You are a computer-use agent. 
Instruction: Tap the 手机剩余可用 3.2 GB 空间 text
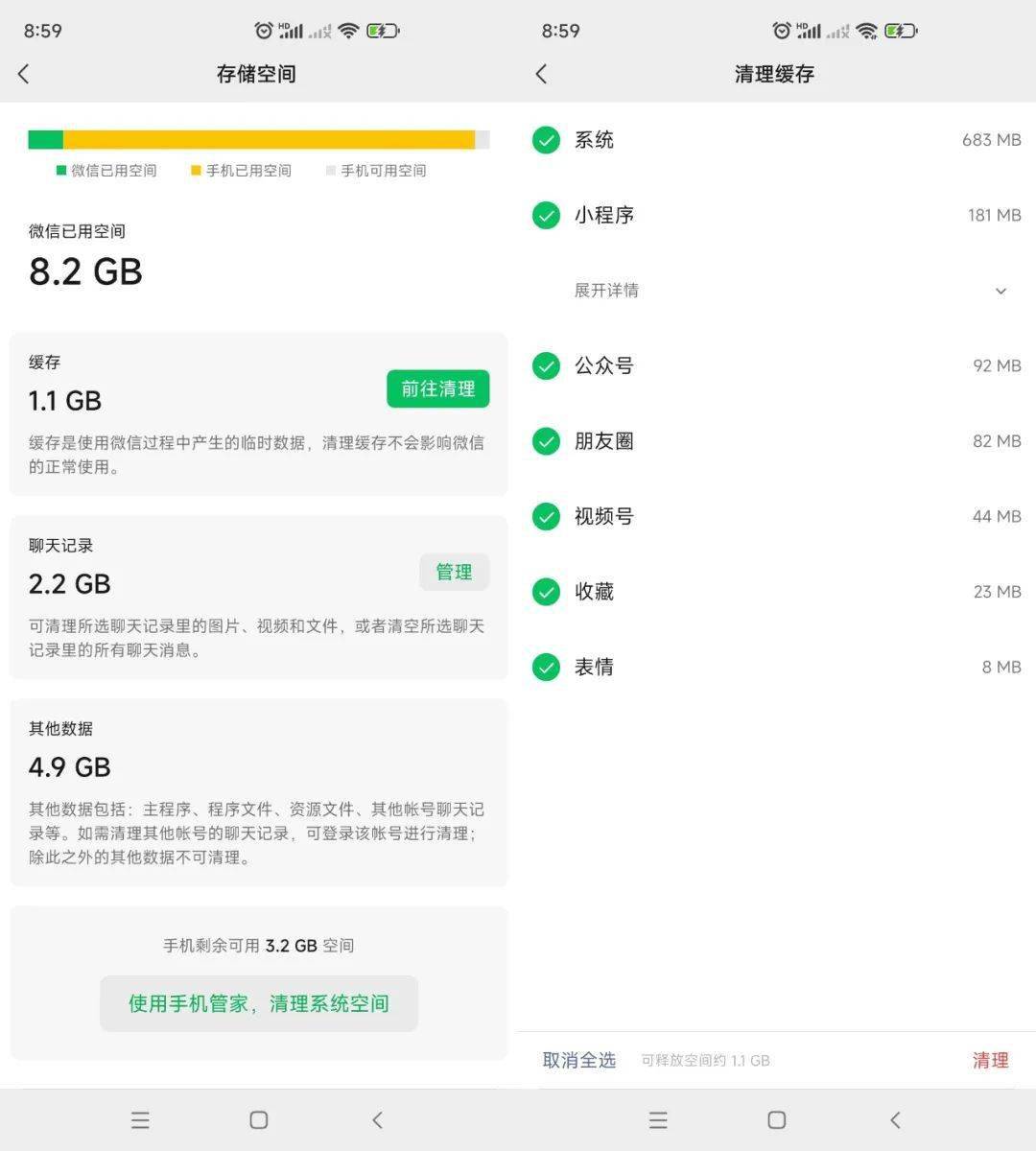click(x=259, y=946)
